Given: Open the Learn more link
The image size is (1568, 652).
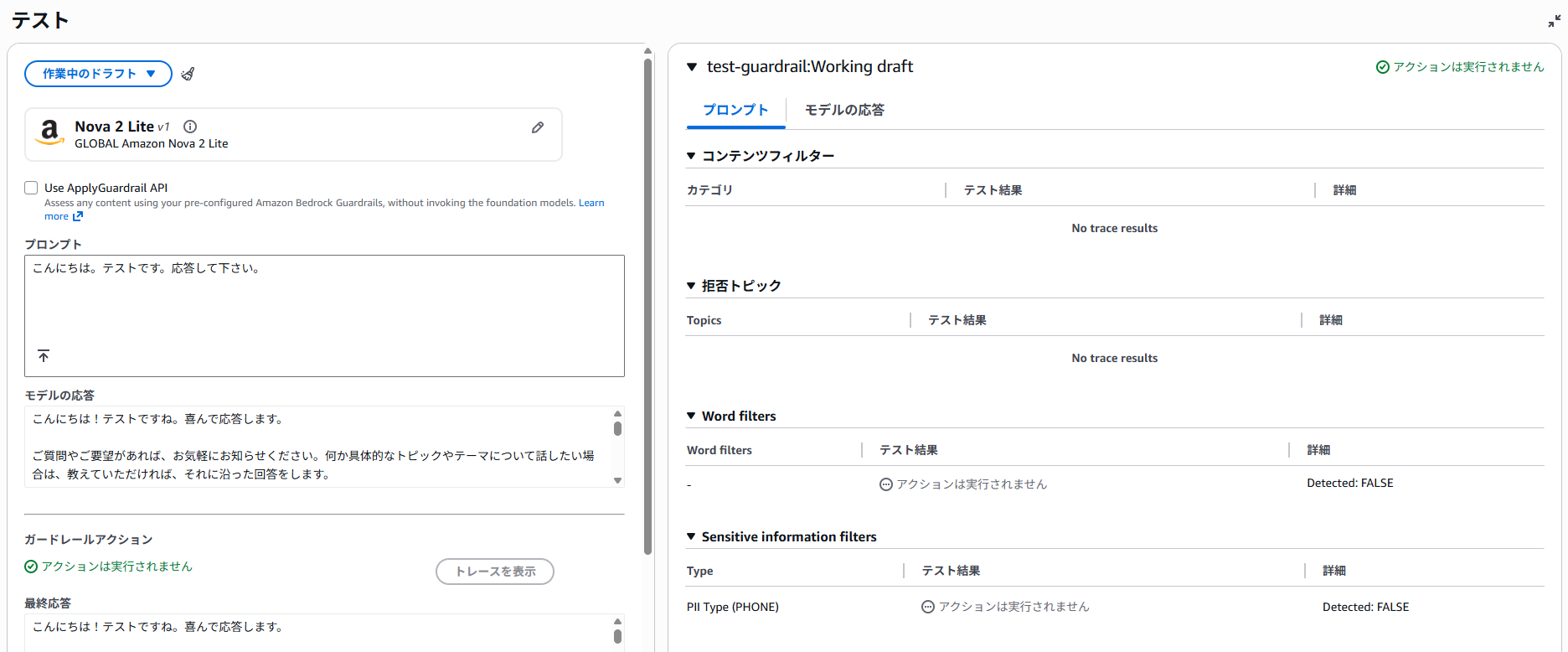Looking at the screenshot, I should tap(591, 203).
